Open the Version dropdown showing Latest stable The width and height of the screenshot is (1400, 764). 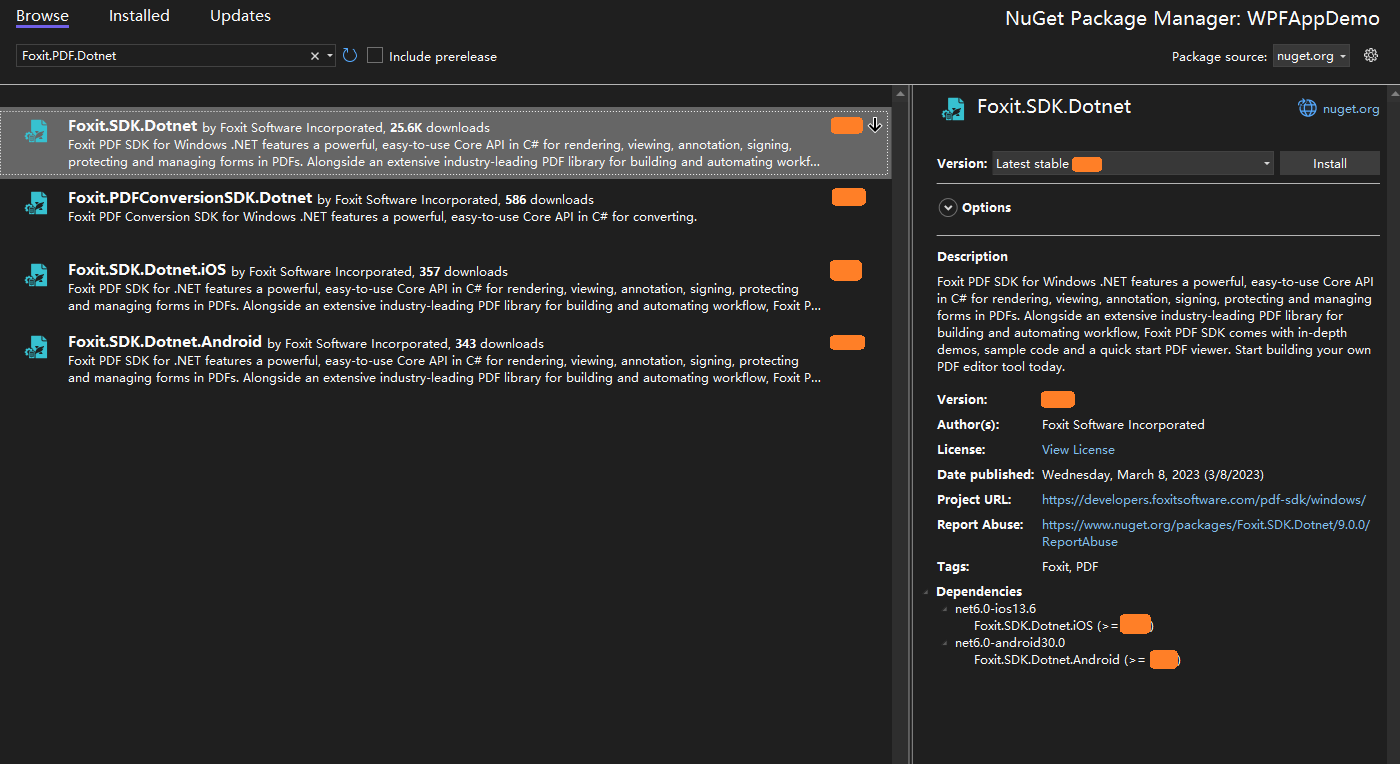1264,163
